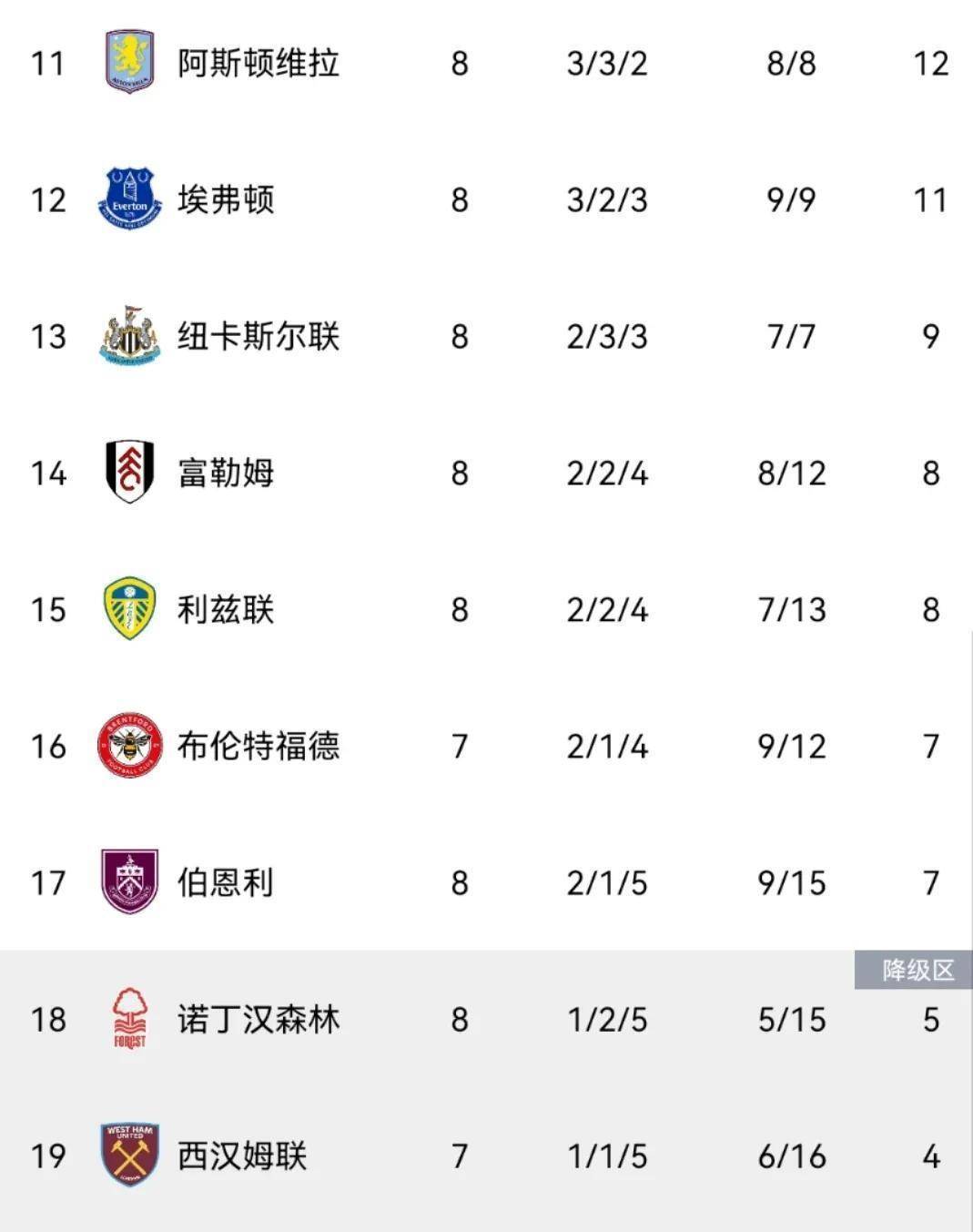Select the 埃弗顿 team name

click(x=226, y=200)
